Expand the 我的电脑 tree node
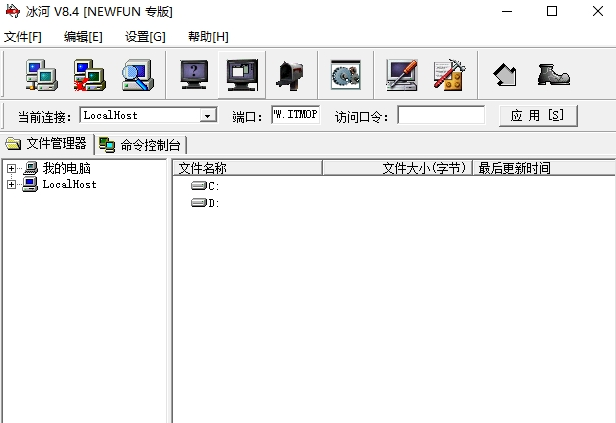 pyautogui.click(x=11, y=168)
